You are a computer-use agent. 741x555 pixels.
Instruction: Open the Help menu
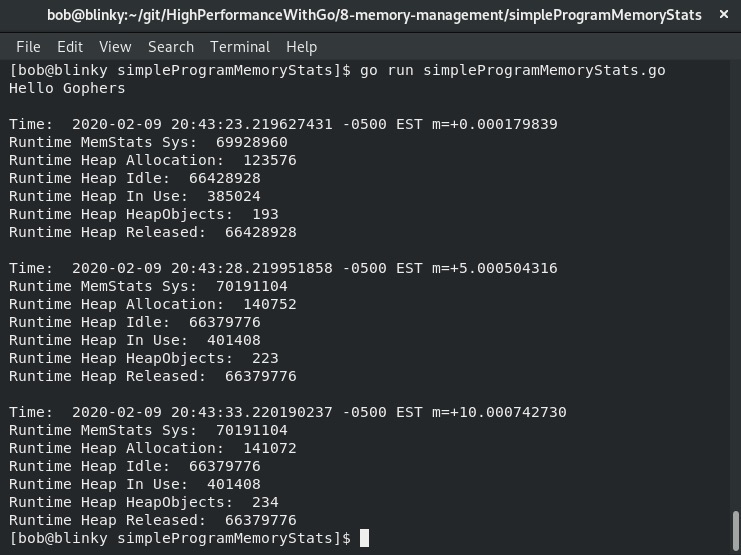click(x=302, y=47)
